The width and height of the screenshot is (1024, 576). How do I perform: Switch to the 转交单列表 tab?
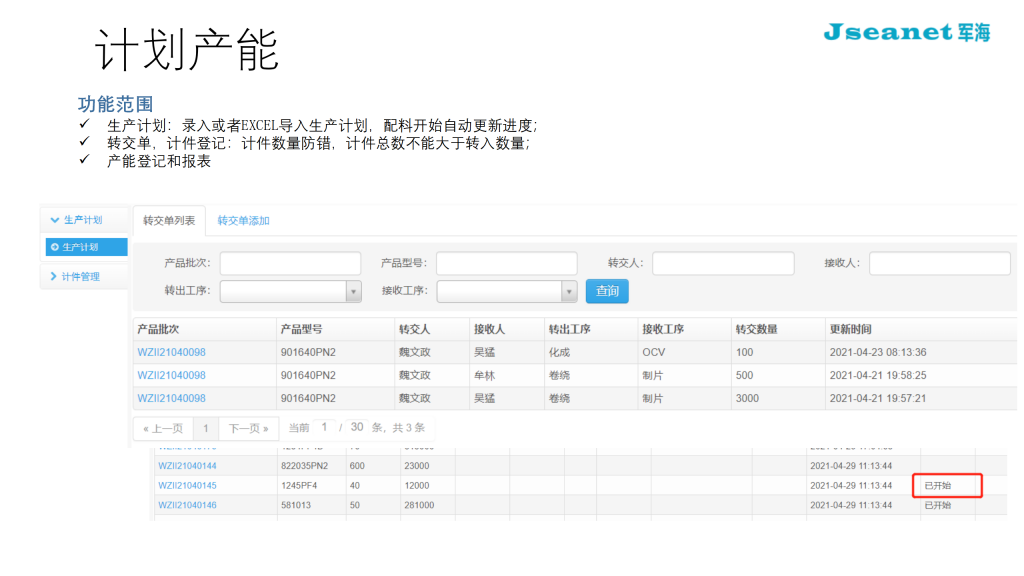tap(169, 220)
